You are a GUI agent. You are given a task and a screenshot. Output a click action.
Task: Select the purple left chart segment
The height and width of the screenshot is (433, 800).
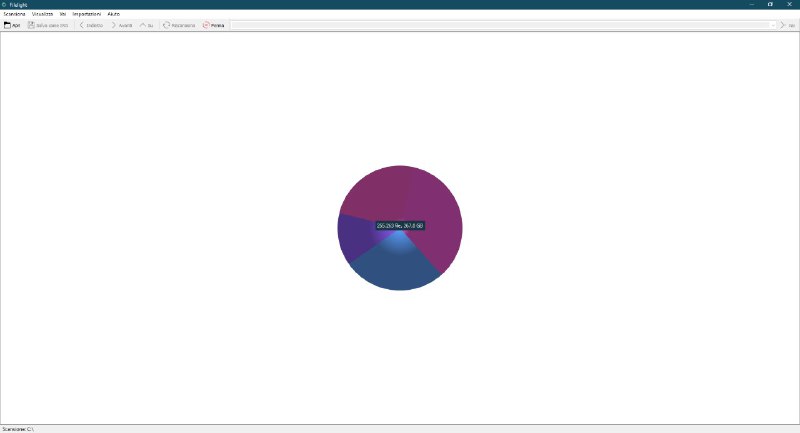[352, 238]
